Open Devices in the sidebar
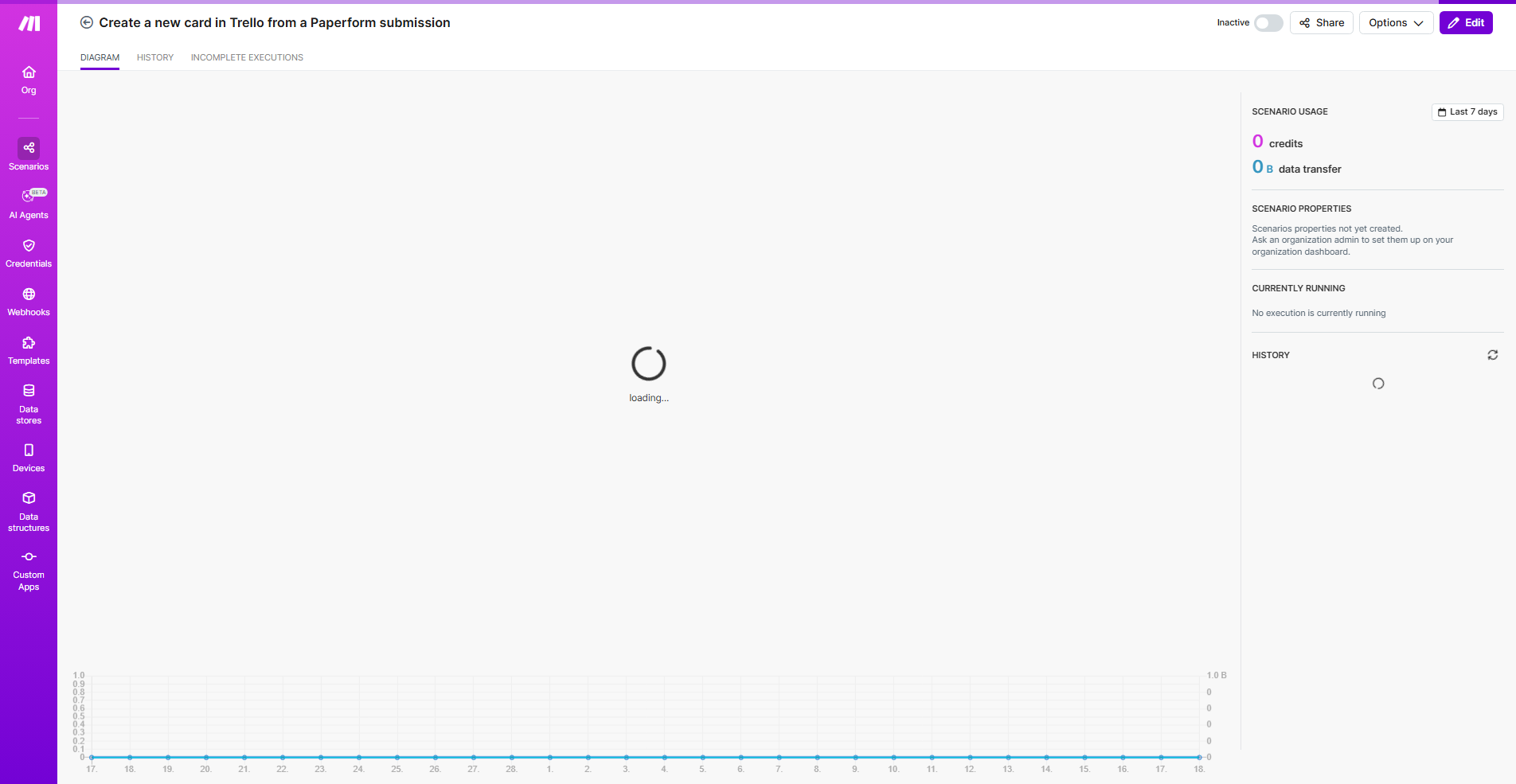Screen dimensions: 1516x784 click(x=29, y=458)
